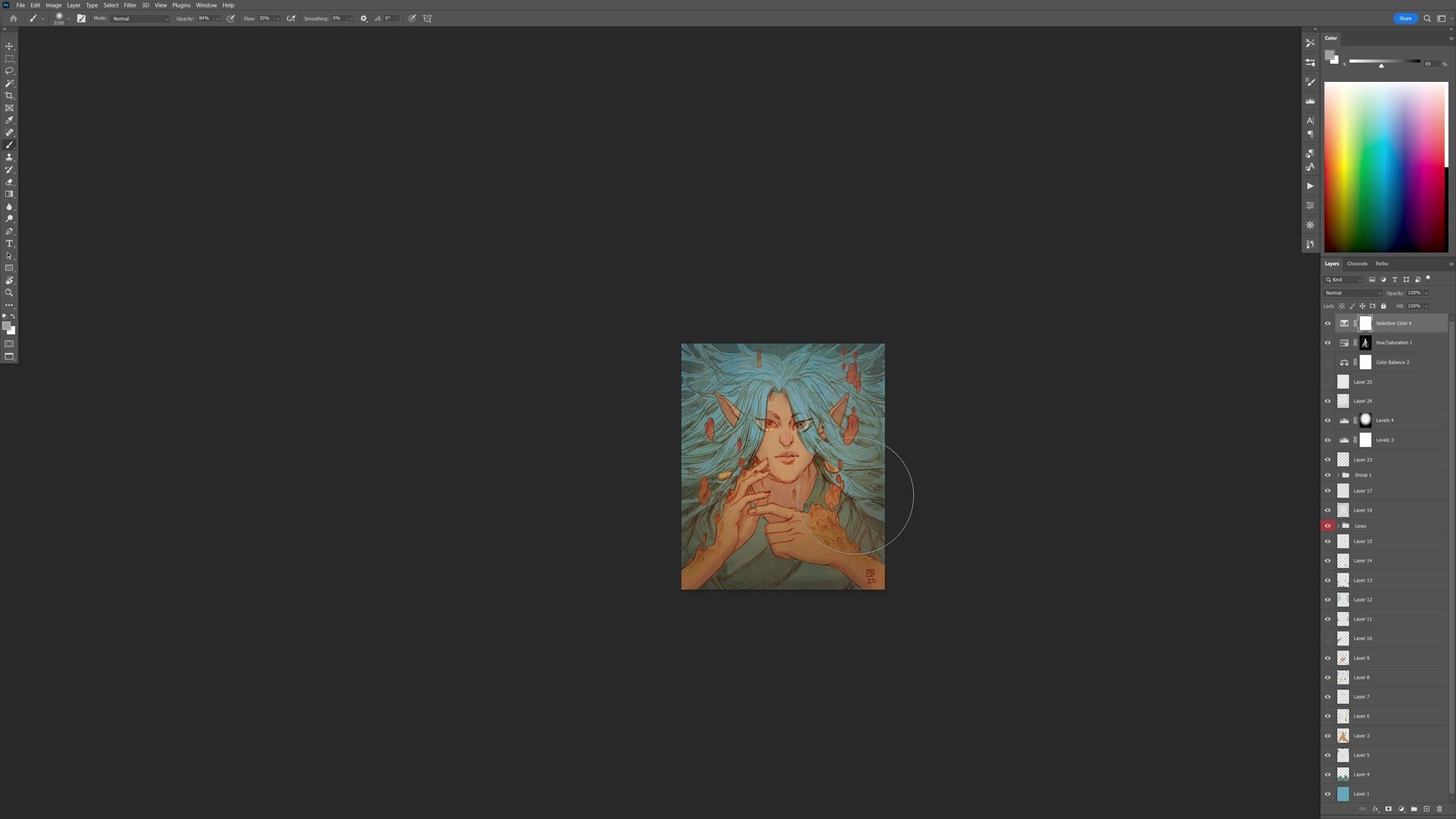This screenshot has width=1456, height=819.
Task: Select the Clone Stamp tool
Action: point(9,157)
